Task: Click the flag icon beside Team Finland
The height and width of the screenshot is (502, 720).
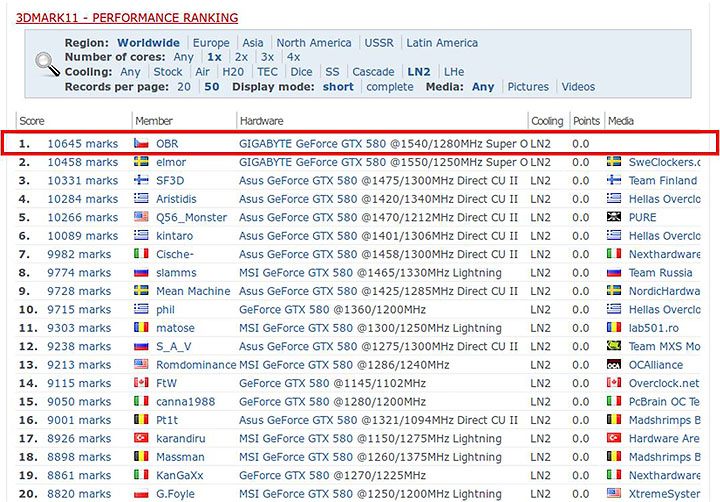Action: pyautogui.click(x=614, y=180)
